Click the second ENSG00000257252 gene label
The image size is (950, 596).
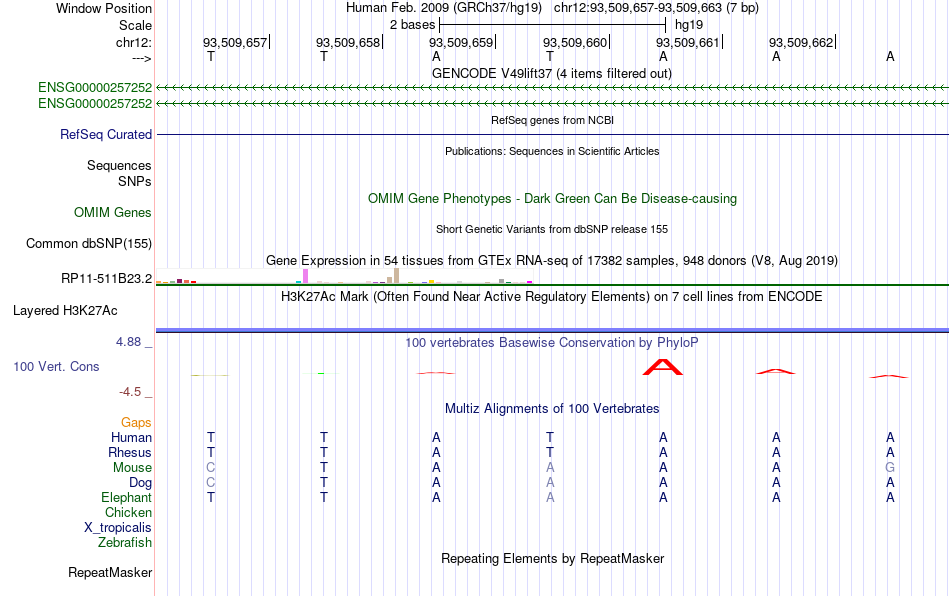click(x=95, y=104)
